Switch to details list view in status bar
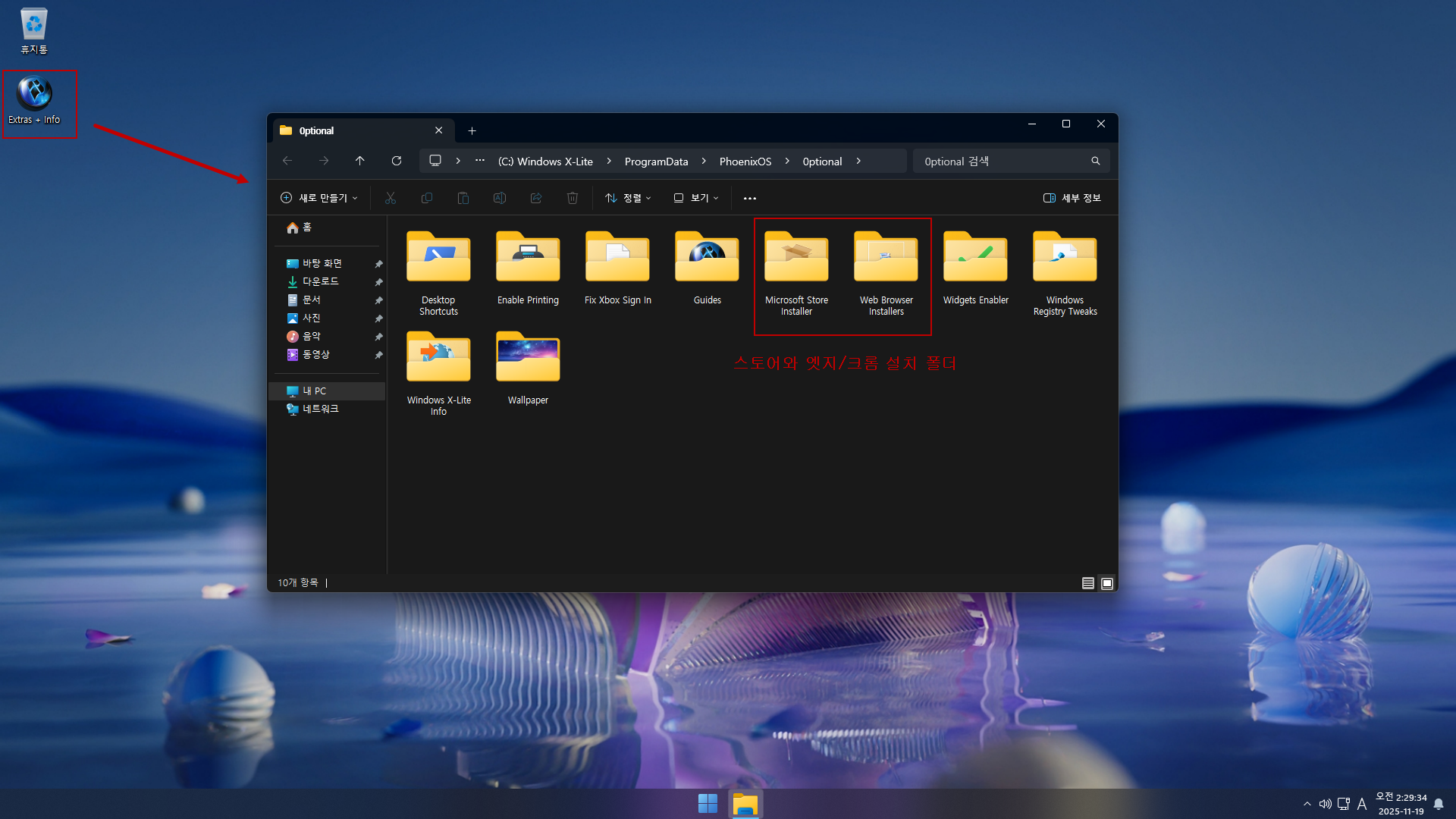 (1087, 583)
